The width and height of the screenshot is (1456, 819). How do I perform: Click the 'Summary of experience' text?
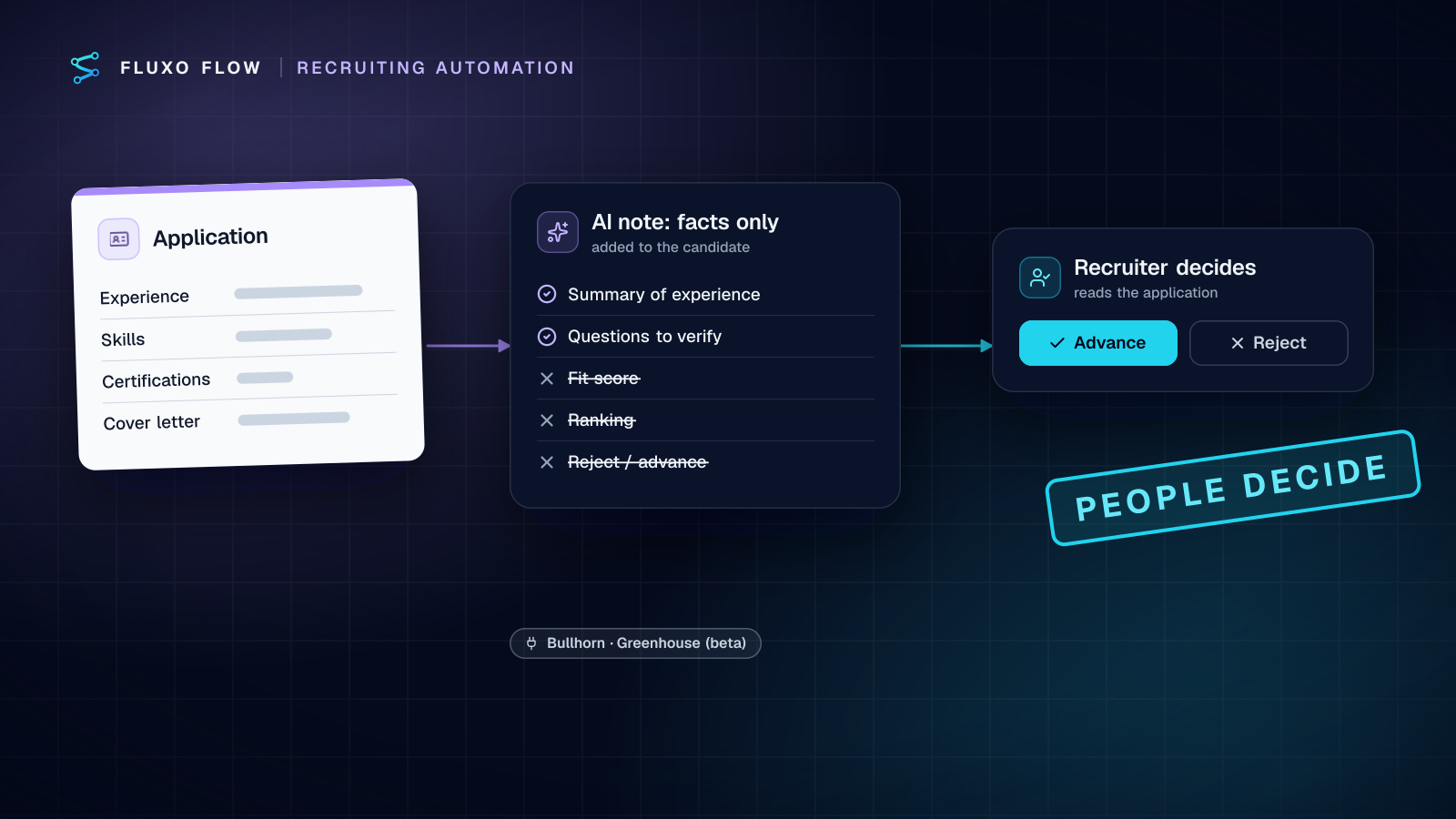pyautogui.click(x=664, y=295)
